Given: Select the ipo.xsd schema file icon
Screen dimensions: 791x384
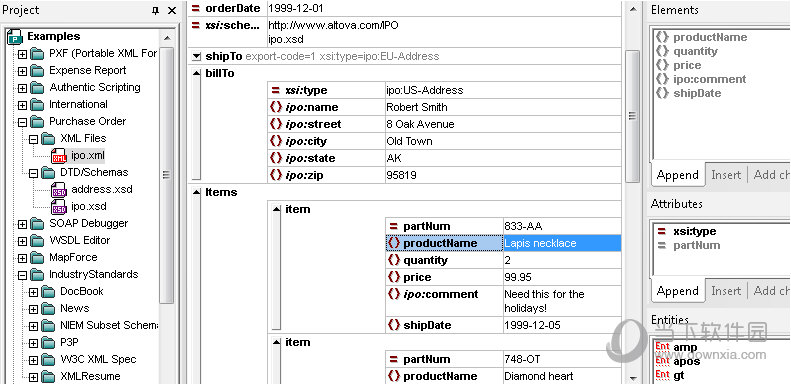Looking at the screenshot, I should 59,207.
